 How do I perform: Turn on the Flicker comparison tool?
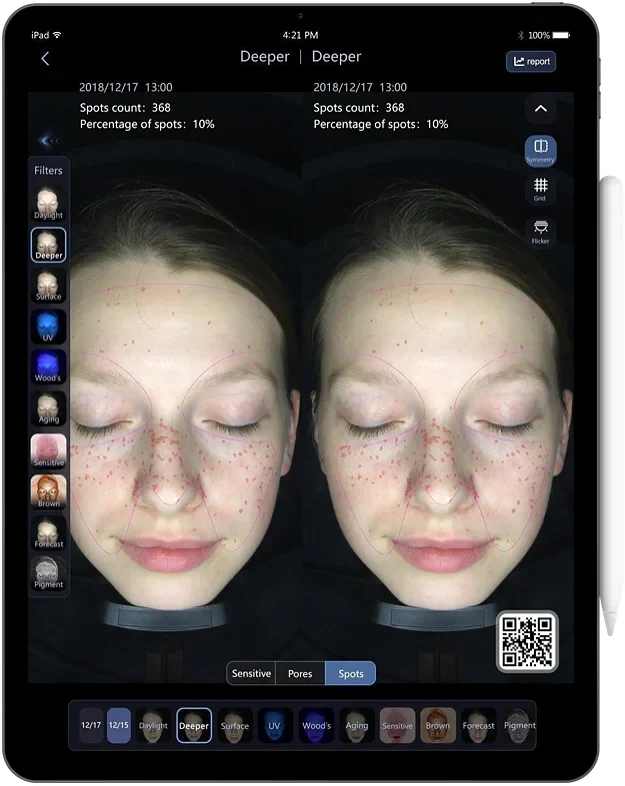(540, 232)
